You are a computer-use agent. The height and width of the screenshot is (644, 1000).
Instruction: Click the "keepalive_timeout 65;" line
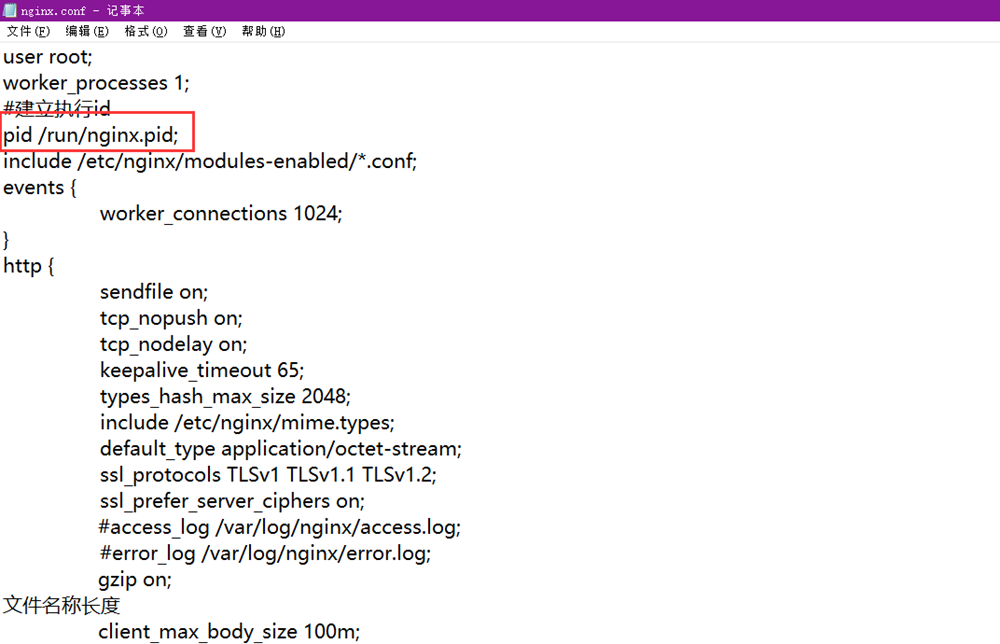[201, 370]
